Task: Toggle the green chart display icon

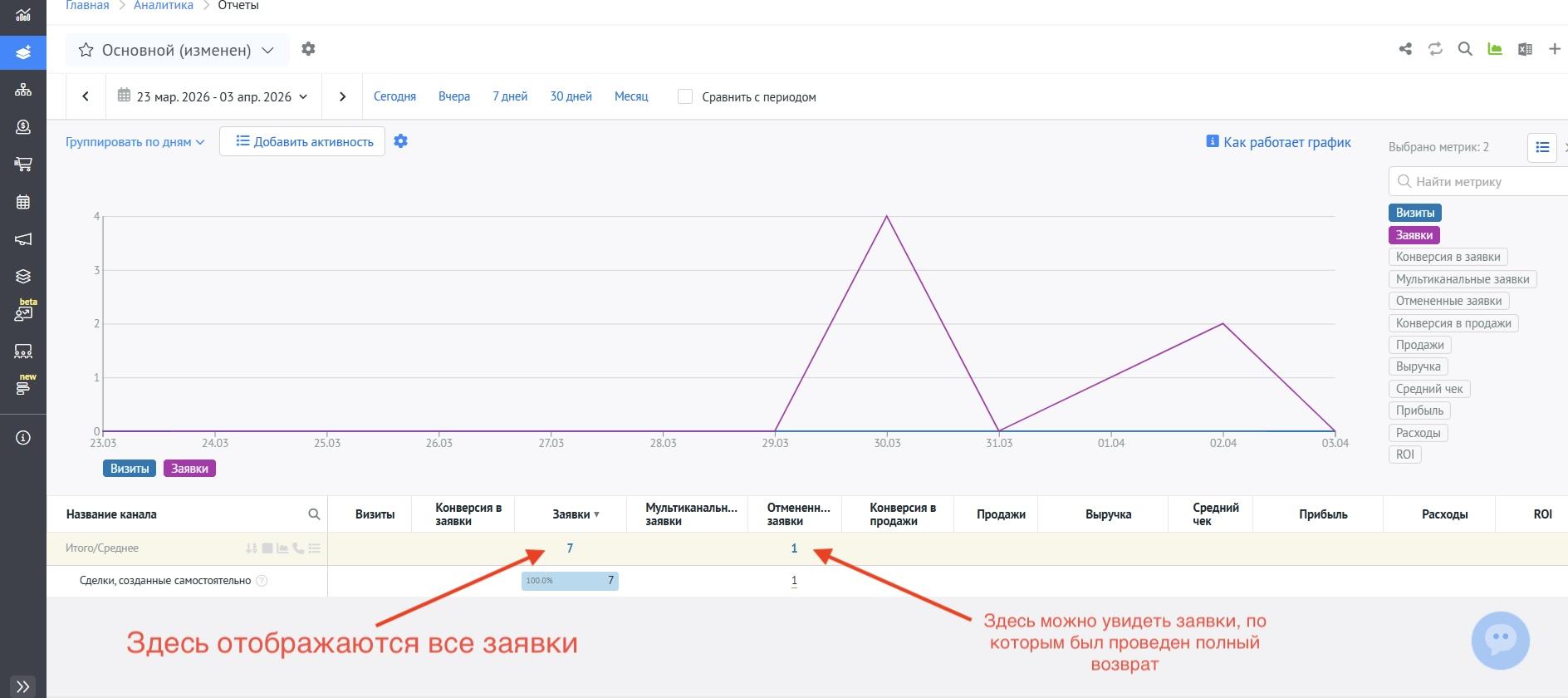Action: point(1495,49)
